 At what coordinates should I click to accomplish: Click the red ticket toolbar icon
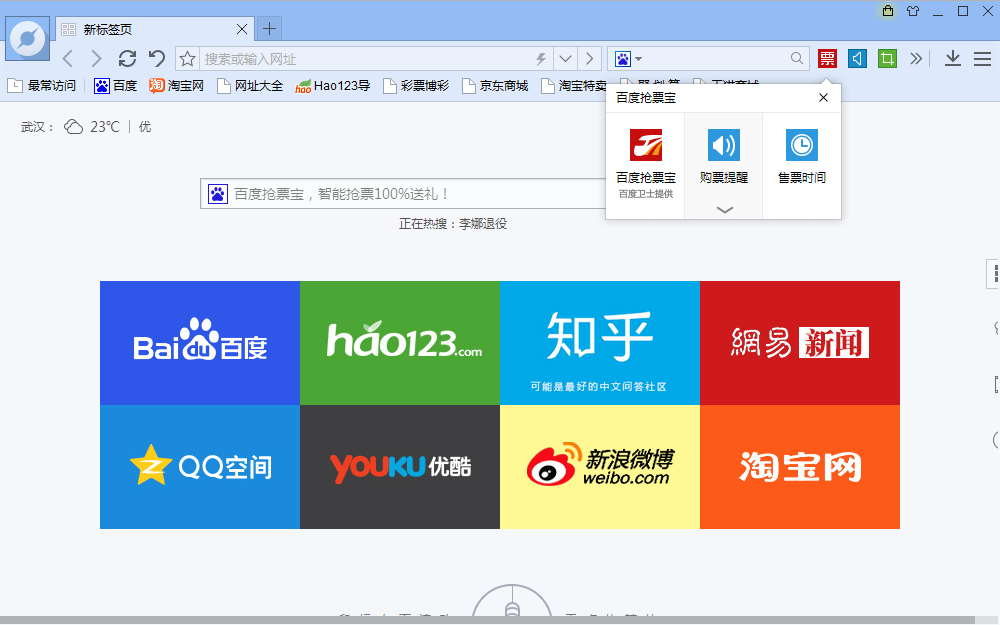point(827,59)
